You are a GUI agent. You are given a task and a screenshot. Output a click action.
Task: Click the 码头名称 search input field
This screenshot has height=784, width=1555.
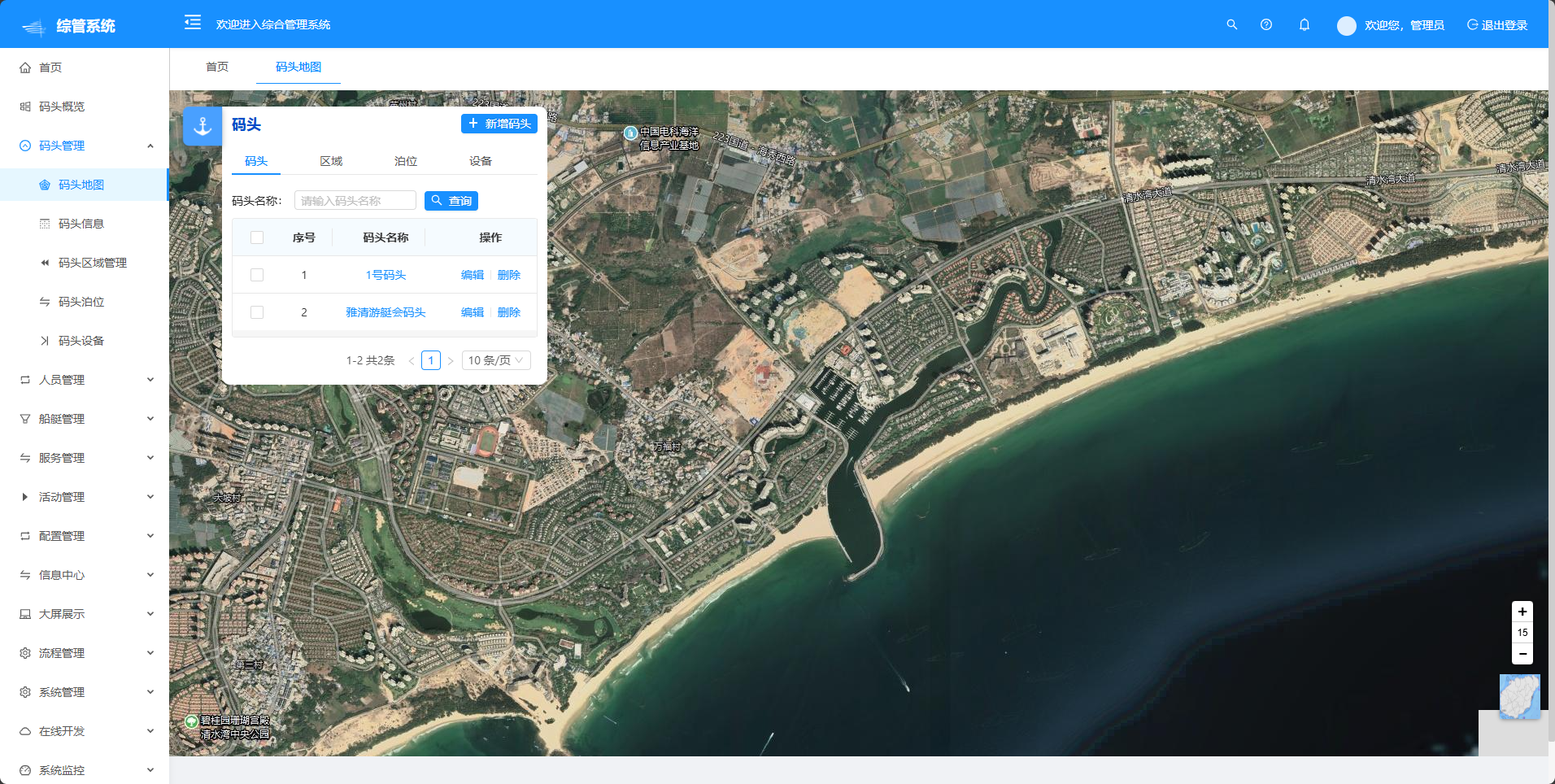(x=355, y=201)
